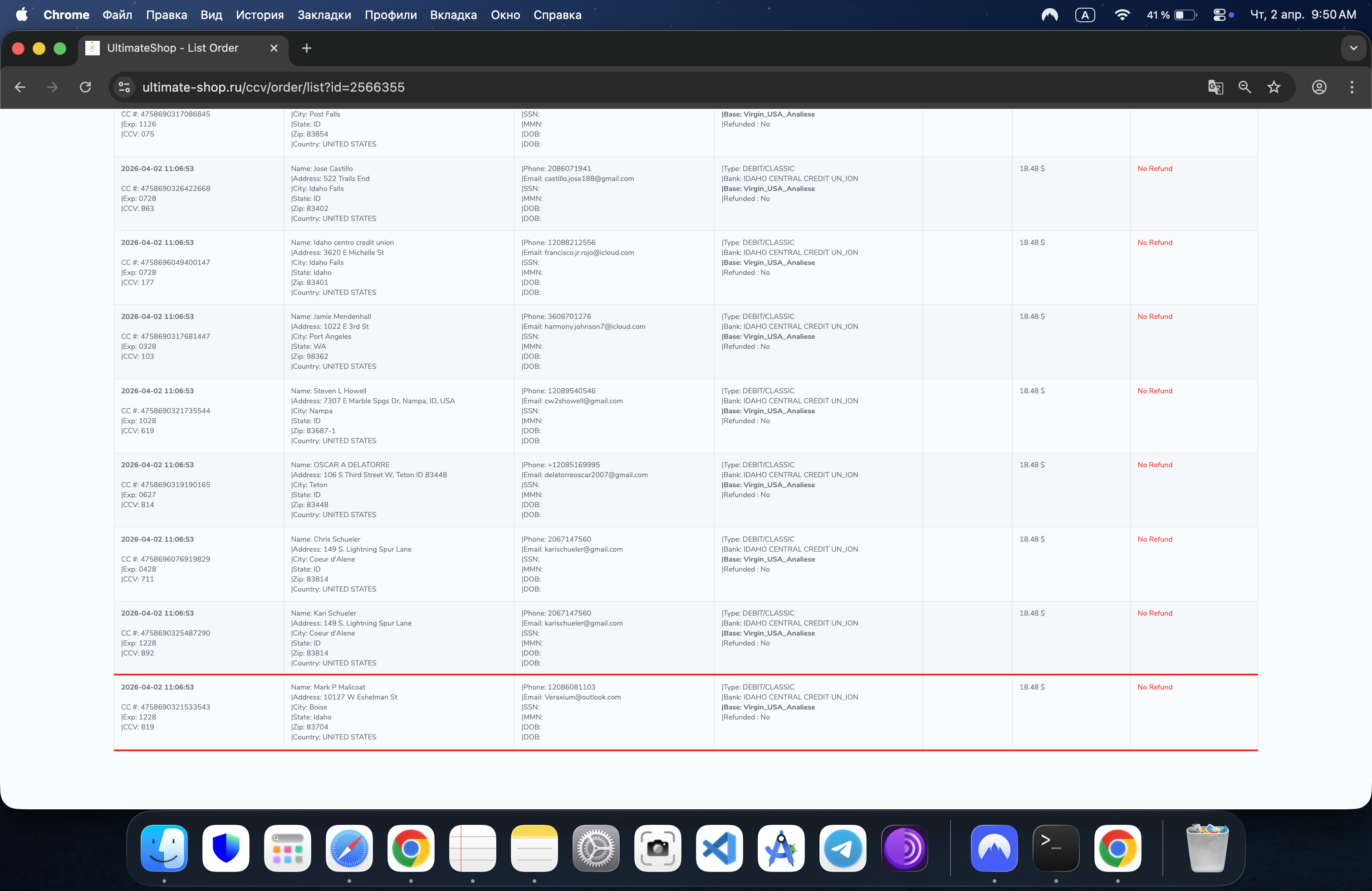The width and height of the screenshot is (1372, 891).
Task: Open the Справка menu
Action: pyautogui.click(x=558, y=15)
